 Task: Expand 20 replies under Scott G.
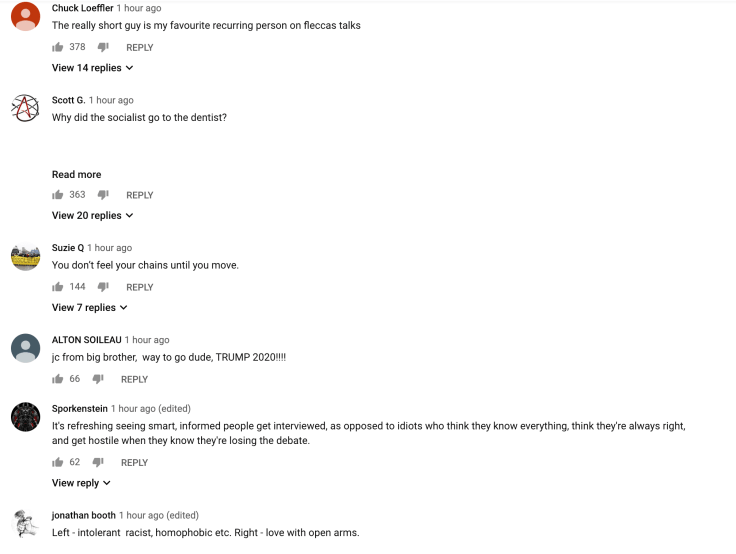(92, 216)
